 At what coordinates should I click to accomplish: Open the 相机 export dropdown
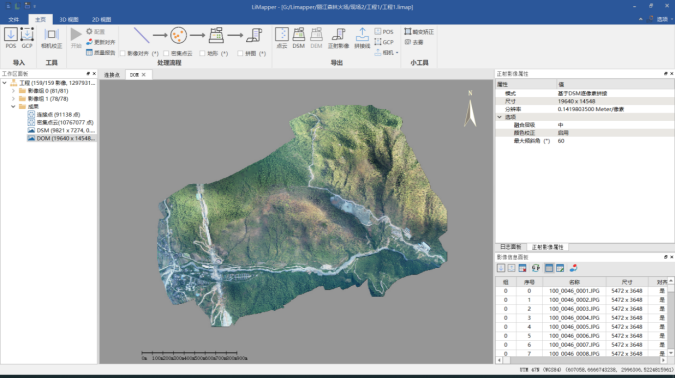click(387, 53)
